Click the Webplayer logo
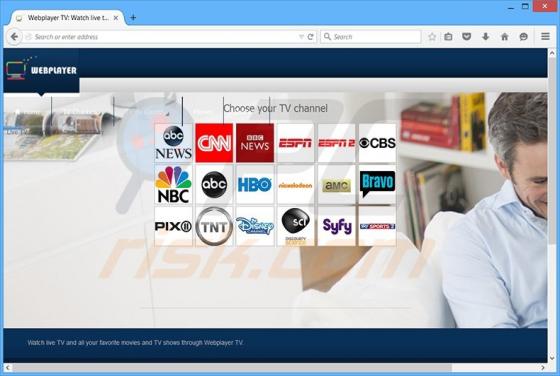This screenshot has width=560, height=376. (41, 70)
